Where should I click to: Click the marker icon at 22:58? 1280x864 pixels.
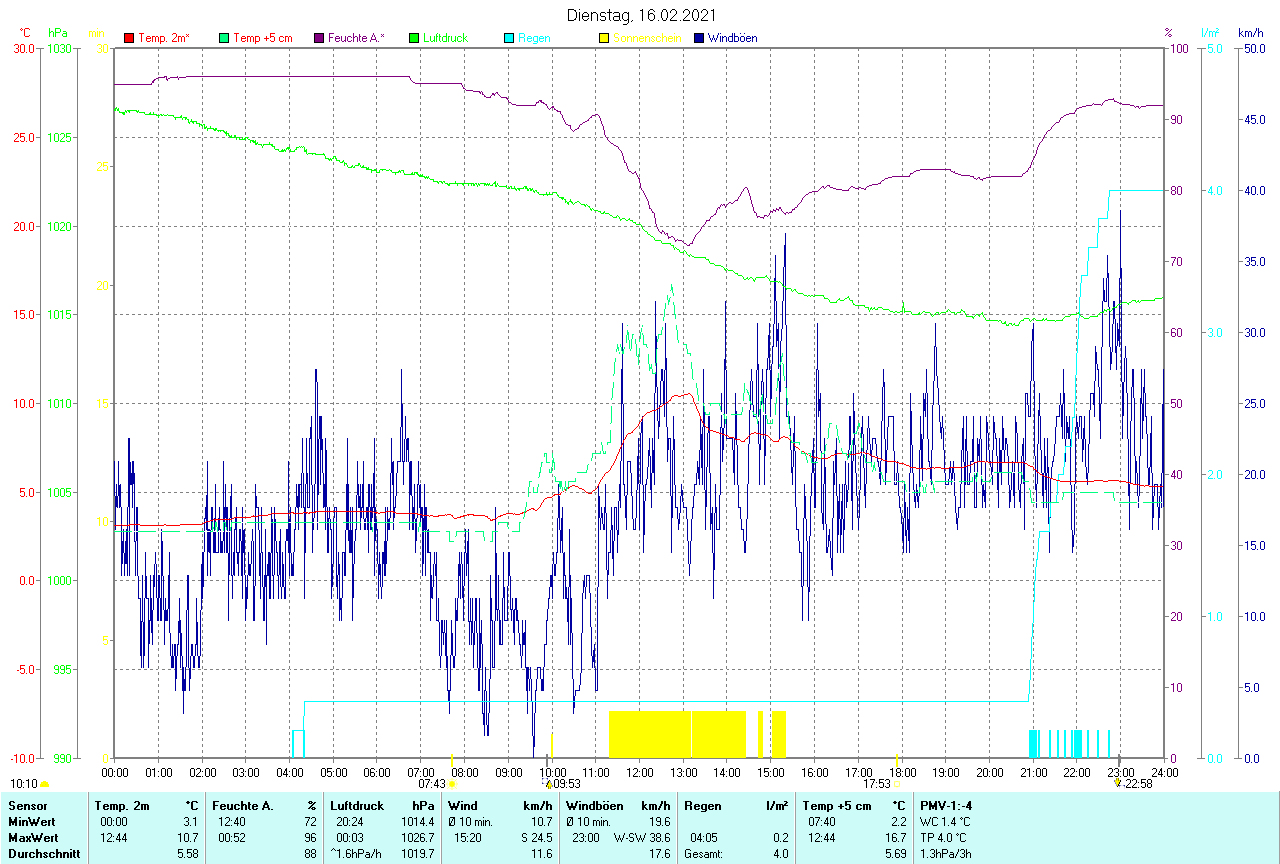1118,783
